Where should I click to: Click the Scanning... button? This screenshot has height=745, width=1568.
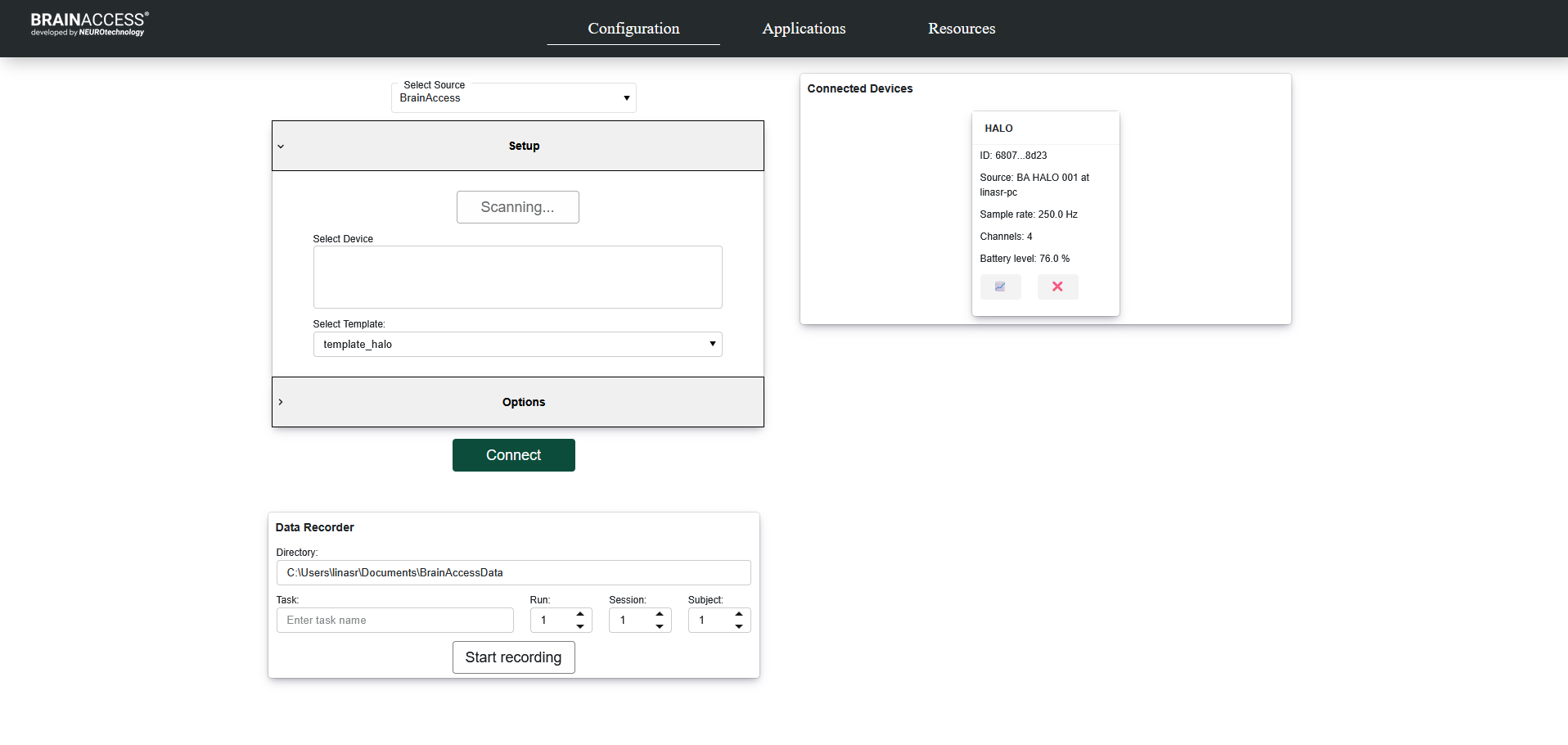517,207
